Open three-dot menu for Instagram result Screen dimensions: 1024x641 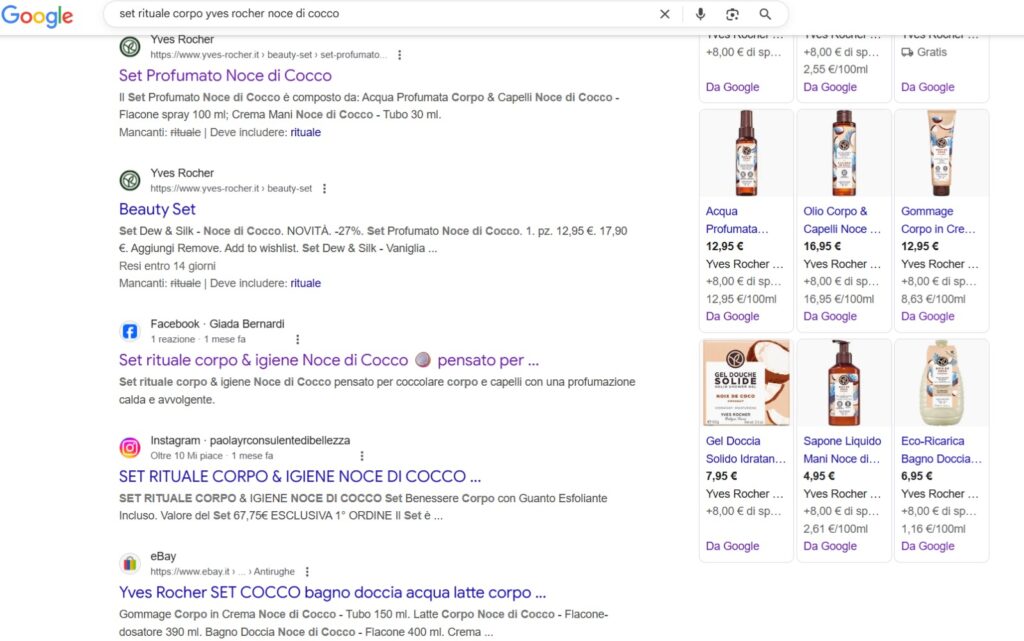(361, 455)
